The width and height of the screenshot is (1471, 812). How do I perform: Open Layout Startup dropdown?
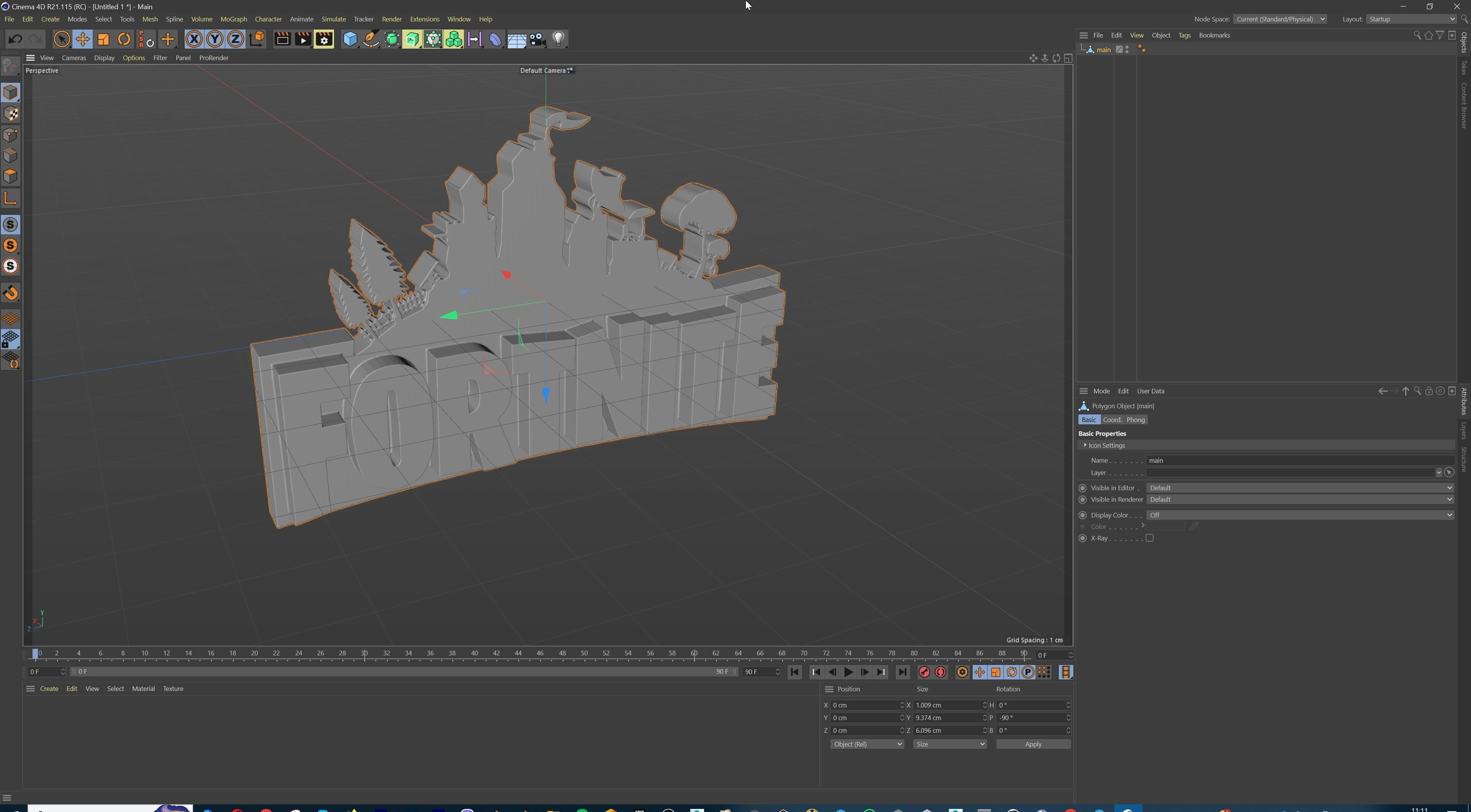1412,19
